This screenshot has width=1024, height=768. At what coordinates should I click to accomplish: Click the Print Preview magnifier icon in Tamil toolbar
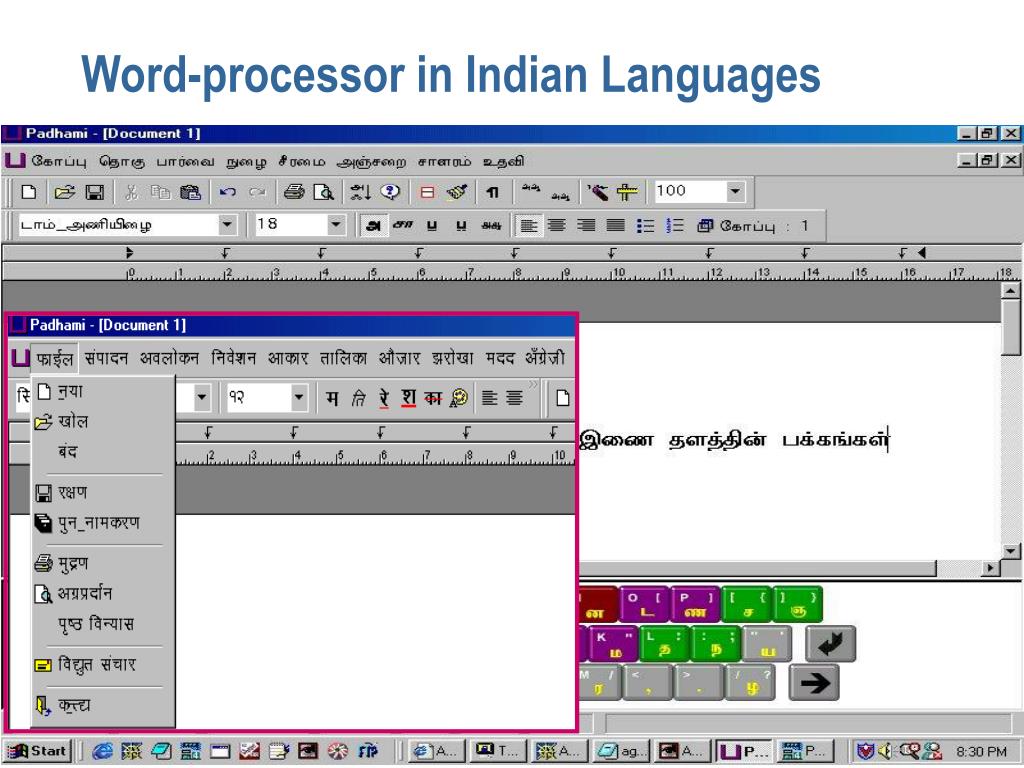324,192
